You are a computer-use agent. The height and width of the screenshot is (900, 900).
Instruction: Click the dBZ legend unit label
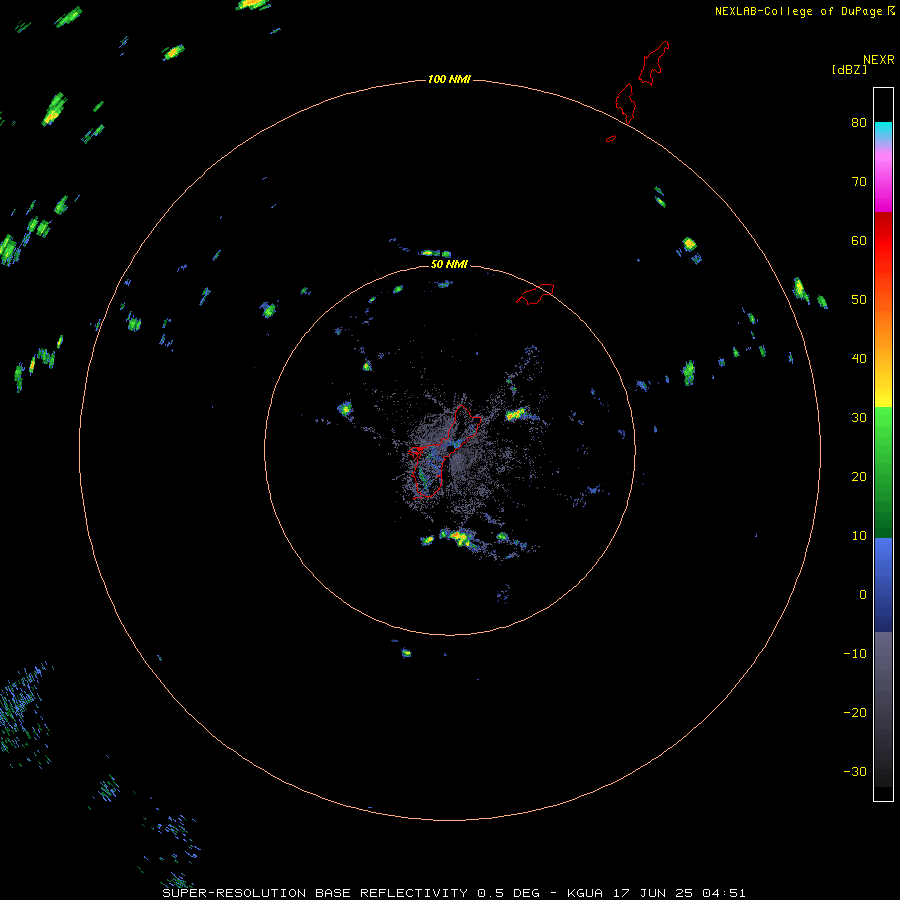point(849,69)
